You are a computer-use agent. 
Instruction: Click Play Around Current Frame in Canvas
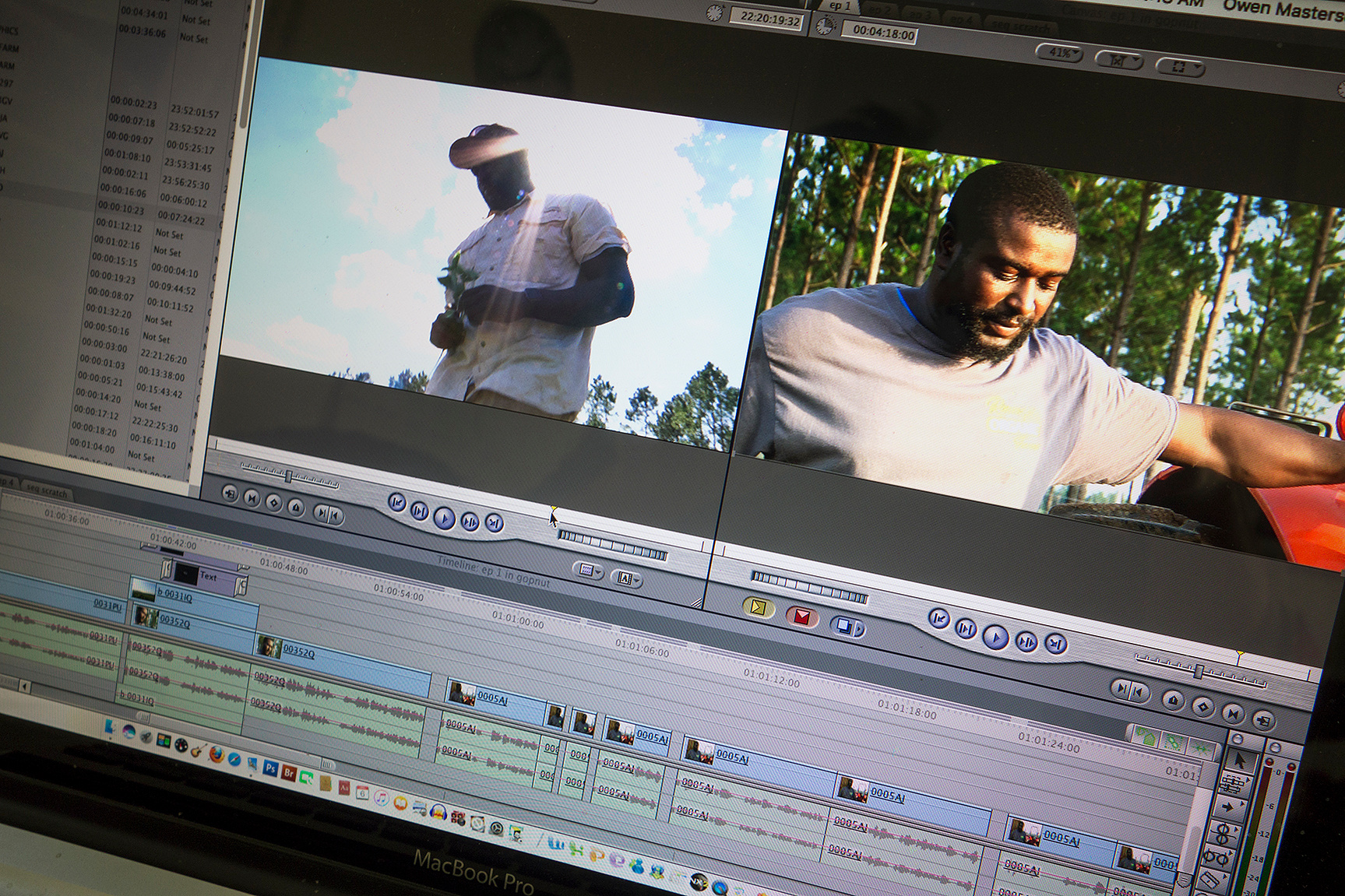click(x=1026, y=641)
